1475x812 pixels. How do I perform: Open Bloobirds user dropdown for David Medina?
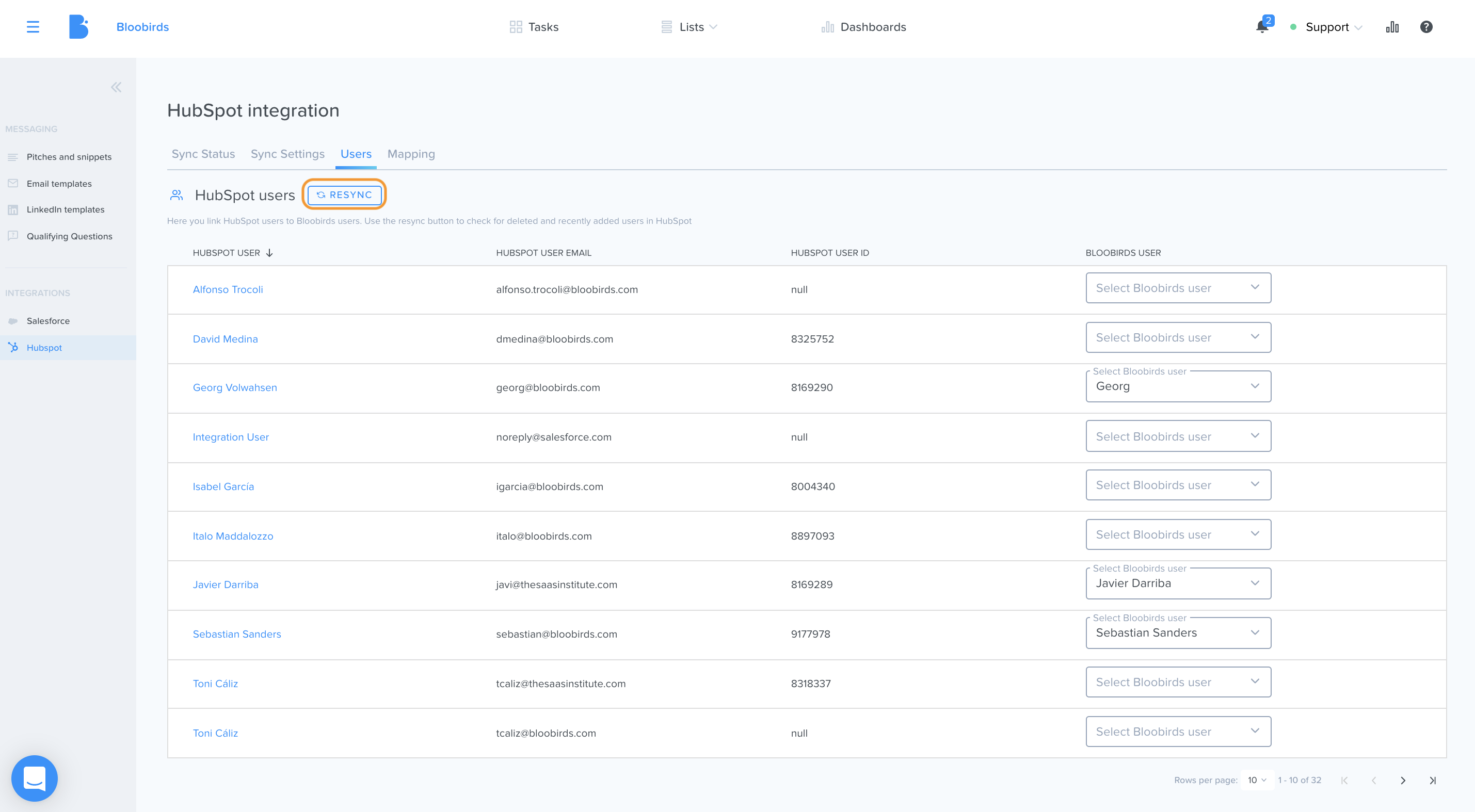[1178, 337]
